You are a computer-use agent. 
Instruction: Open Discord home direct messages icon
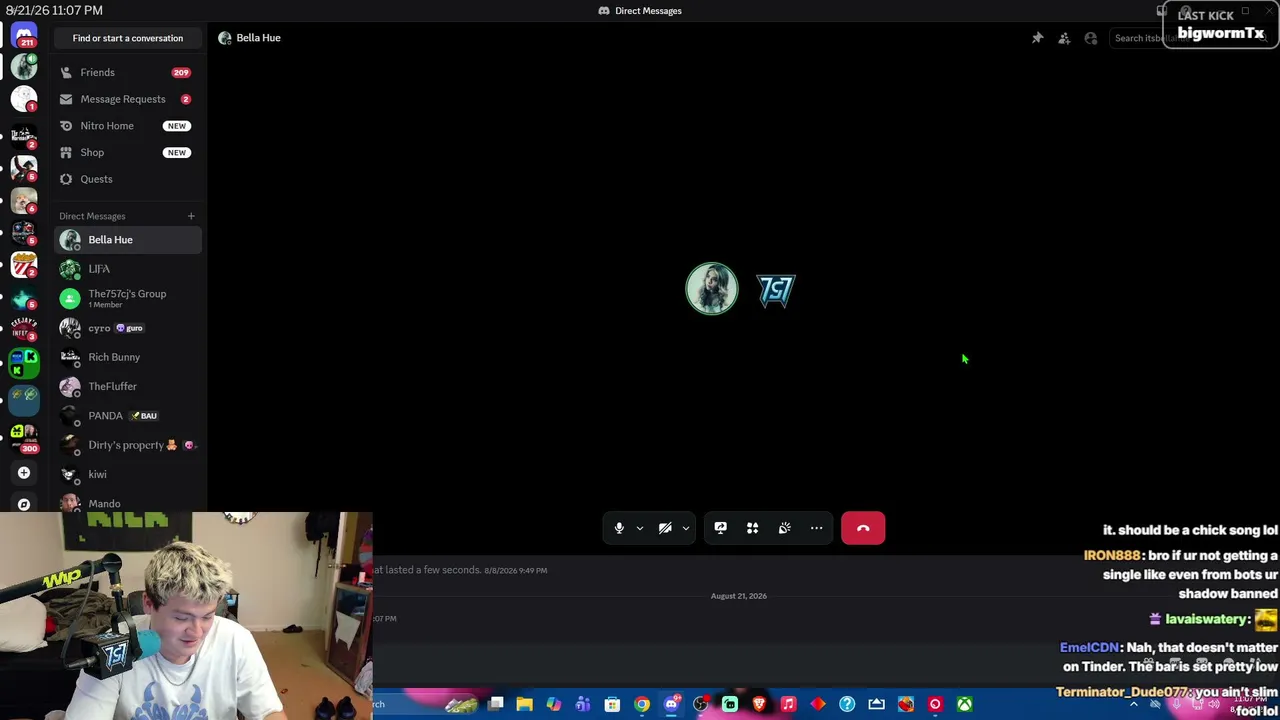[24, 35]
